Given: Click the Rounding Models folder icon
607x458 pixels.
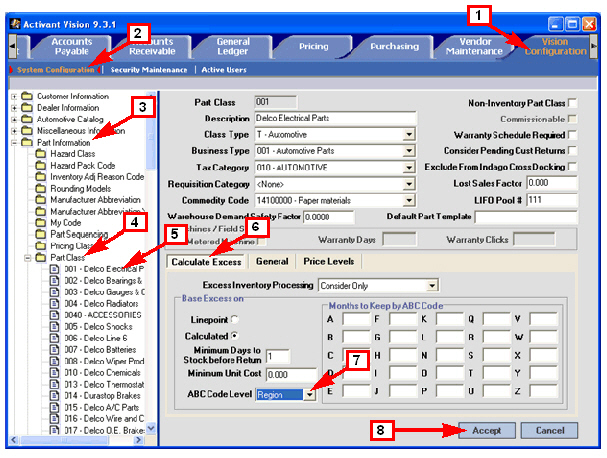Looking at the screenshot, I should click(x=41, y=188).
